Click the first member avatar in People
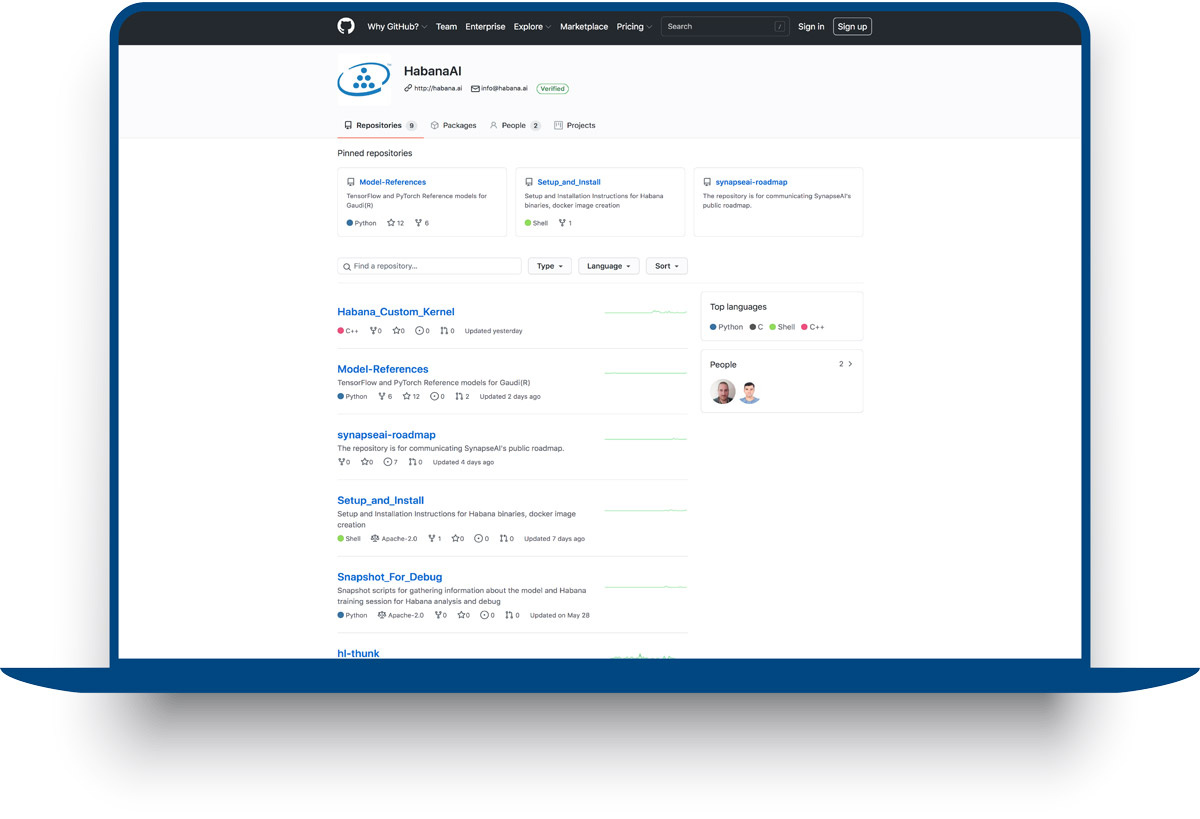1200x819 pixels. coord(723,392)
